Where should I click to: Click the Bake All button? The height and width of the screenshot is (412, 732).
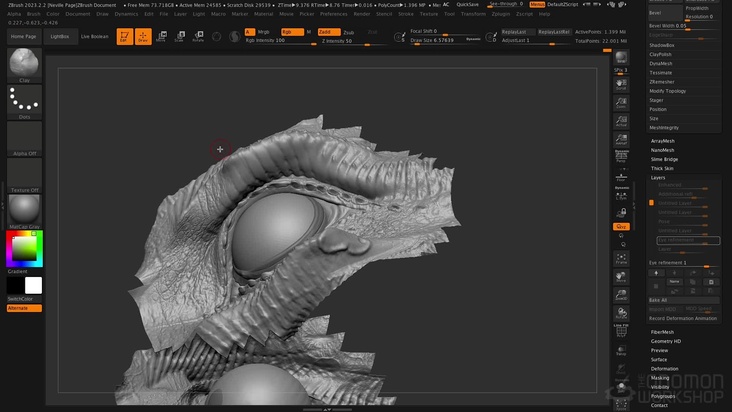tap(658, 300)
